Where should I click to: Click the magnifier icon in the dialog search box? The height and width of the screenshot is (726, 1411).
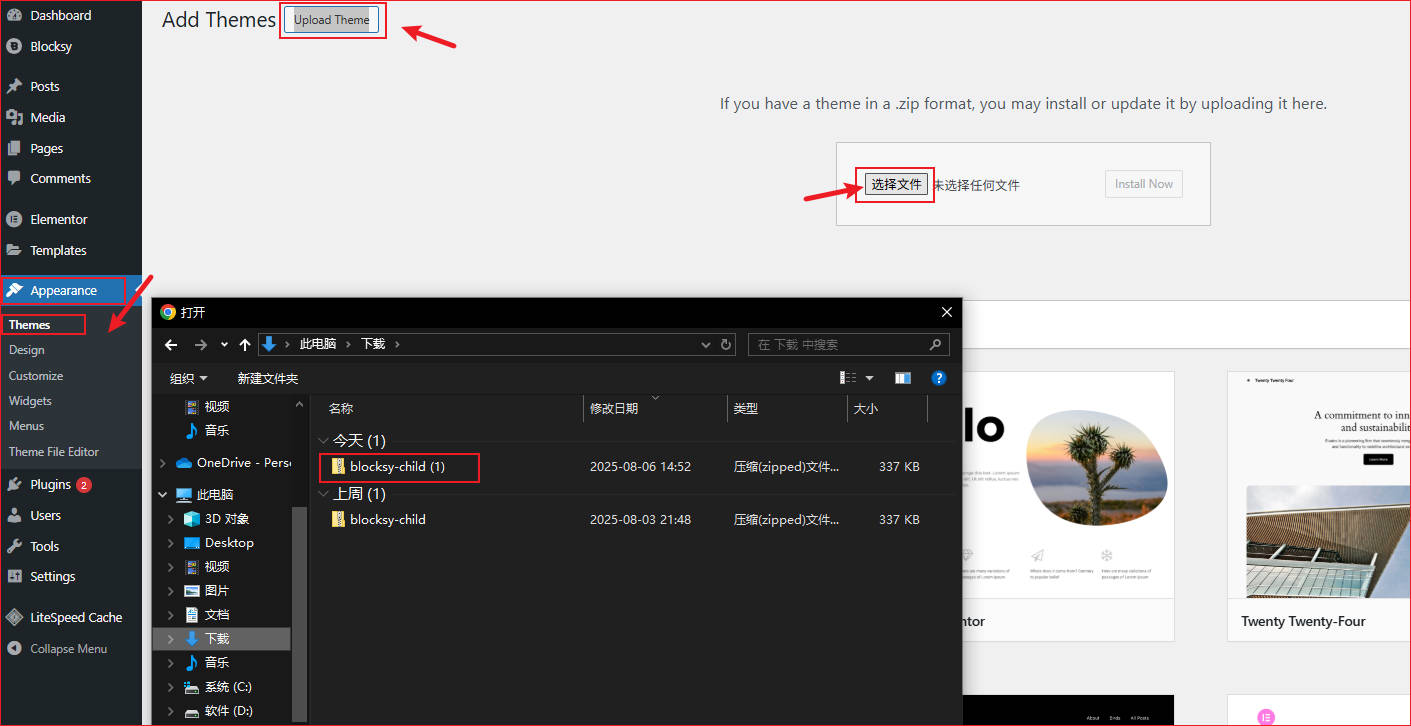tap(935, 344)
